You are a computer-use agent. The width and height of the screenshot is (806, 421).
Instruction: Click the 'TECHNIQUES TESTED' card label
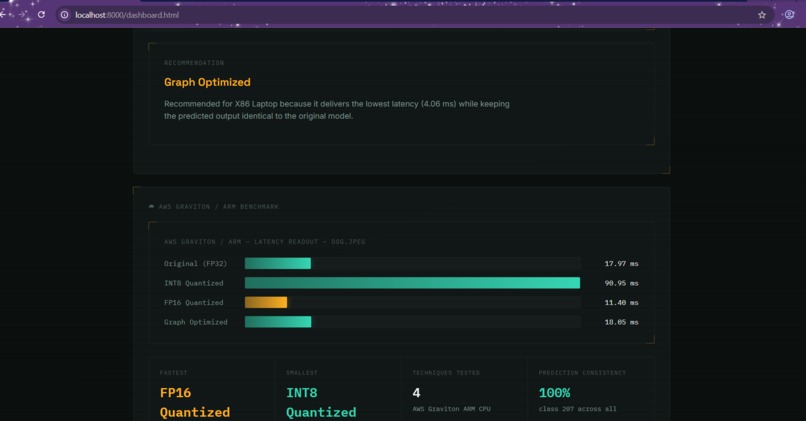[x=446, y=373]
